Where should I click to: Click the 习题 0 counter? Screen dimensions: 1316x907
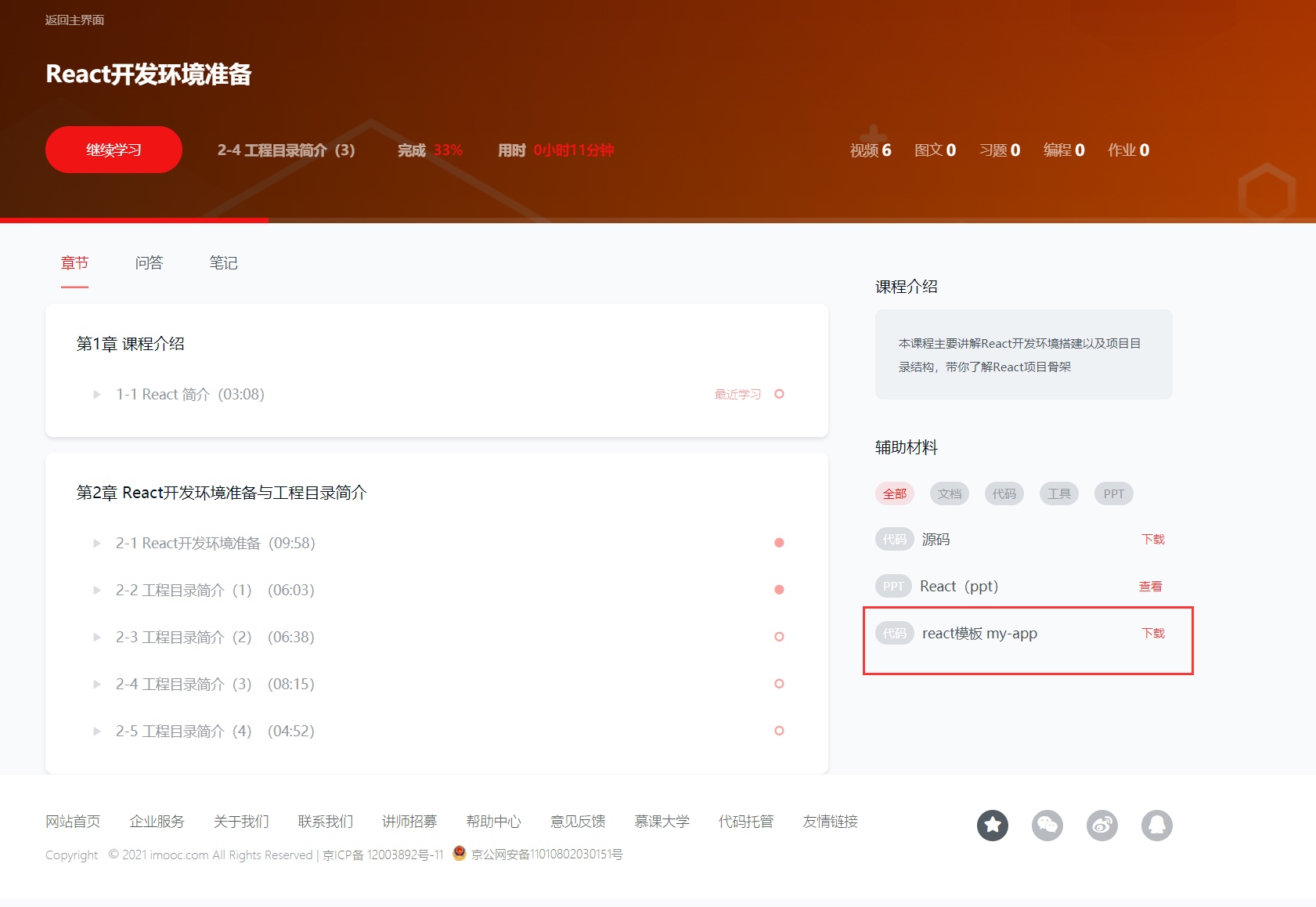click(x=1000, y=150)
